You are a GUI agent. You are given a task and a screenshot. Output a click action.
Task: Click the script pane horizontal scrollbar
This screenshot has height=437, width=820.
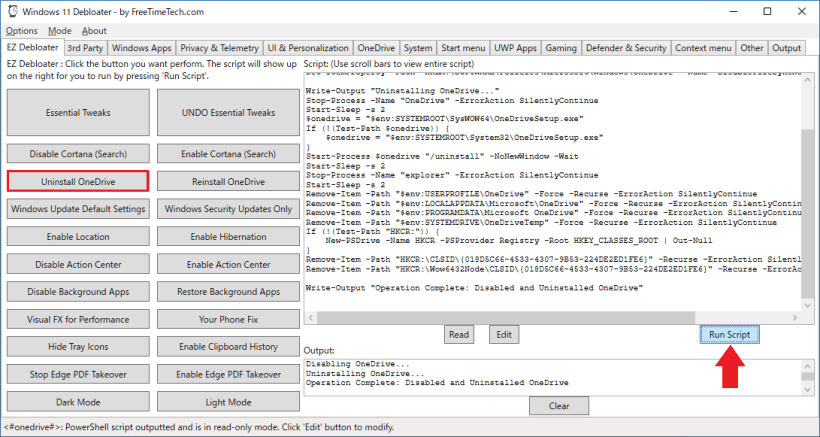[x=550, y=316]
